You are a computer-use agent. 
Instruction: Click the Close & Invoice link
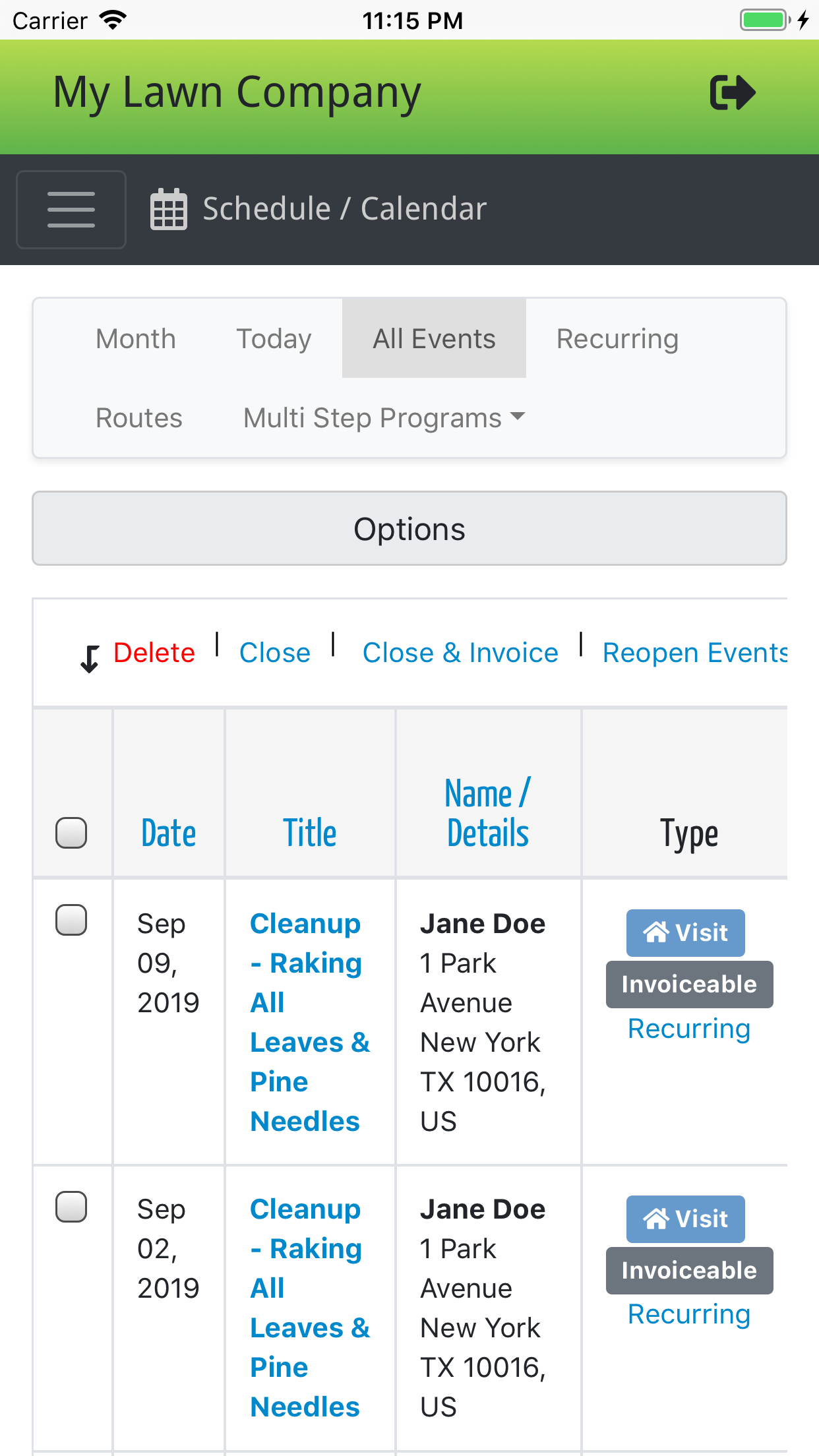click(x=460, y=653)
